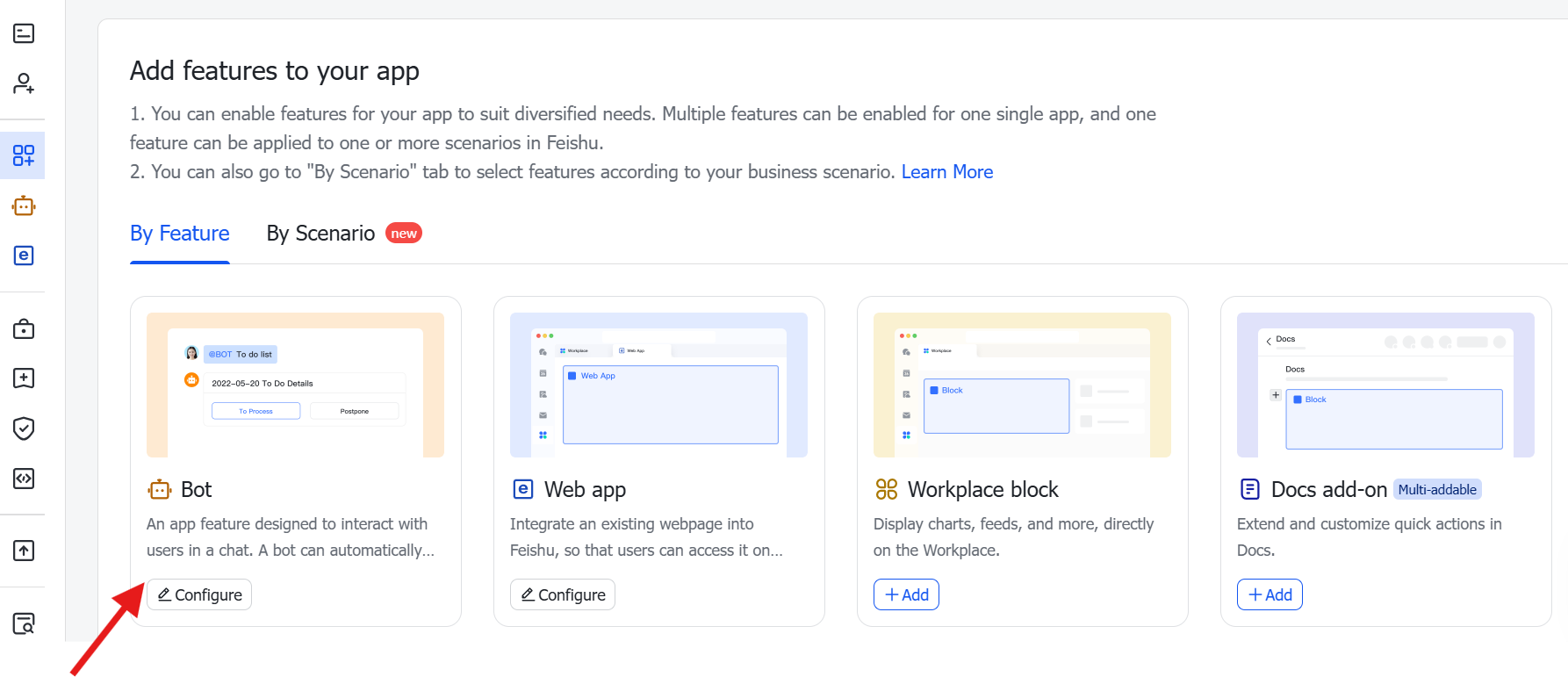Viewport: 1568px width, 677px height.
Task: Open the magnifier log search sidebar icon
Action: click(24, 623)
